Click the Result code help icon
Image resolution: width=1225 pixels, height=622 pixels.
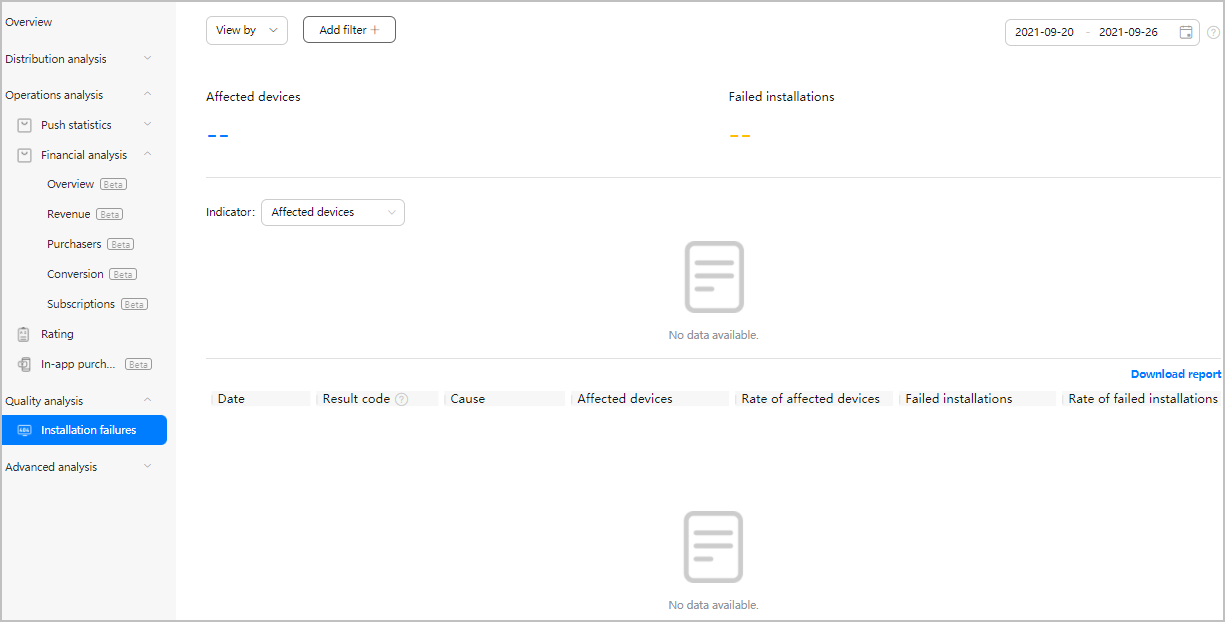(402, 398)
